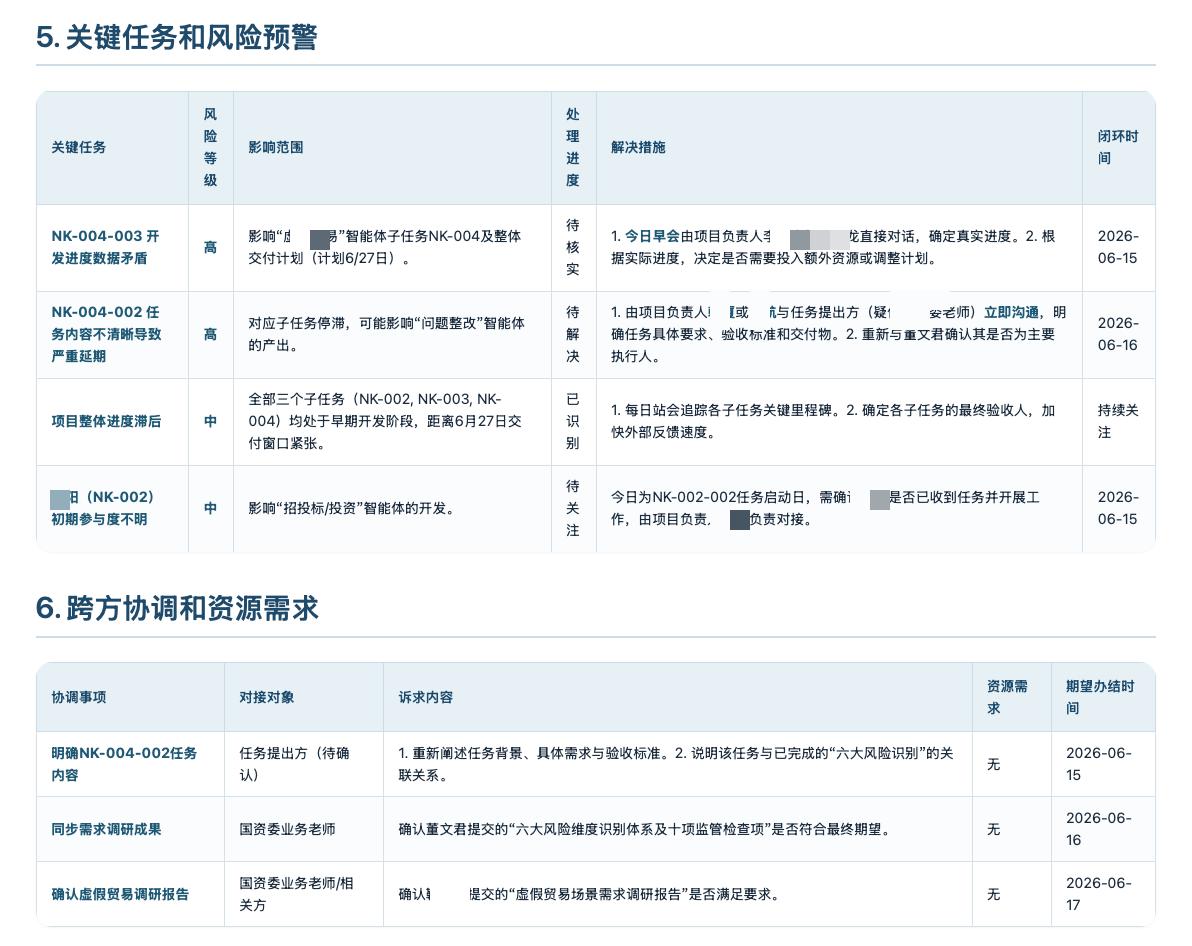Click '高' risk level in NK-004-002 row

tap(211, 334)
